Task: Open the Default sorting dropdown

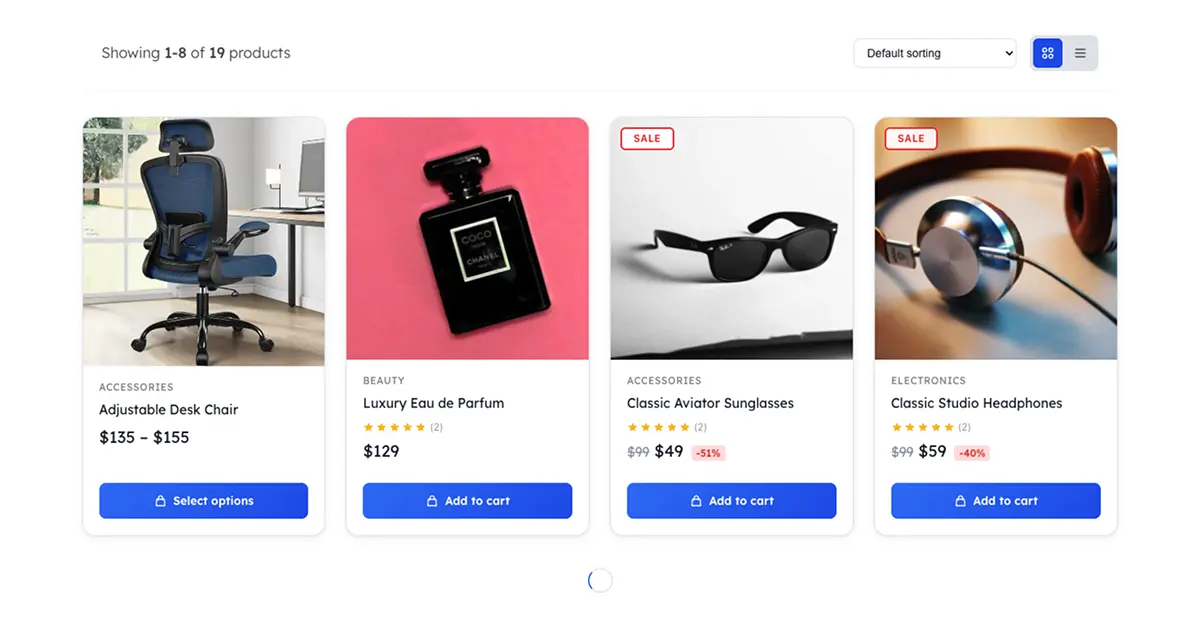Action: 935,53
